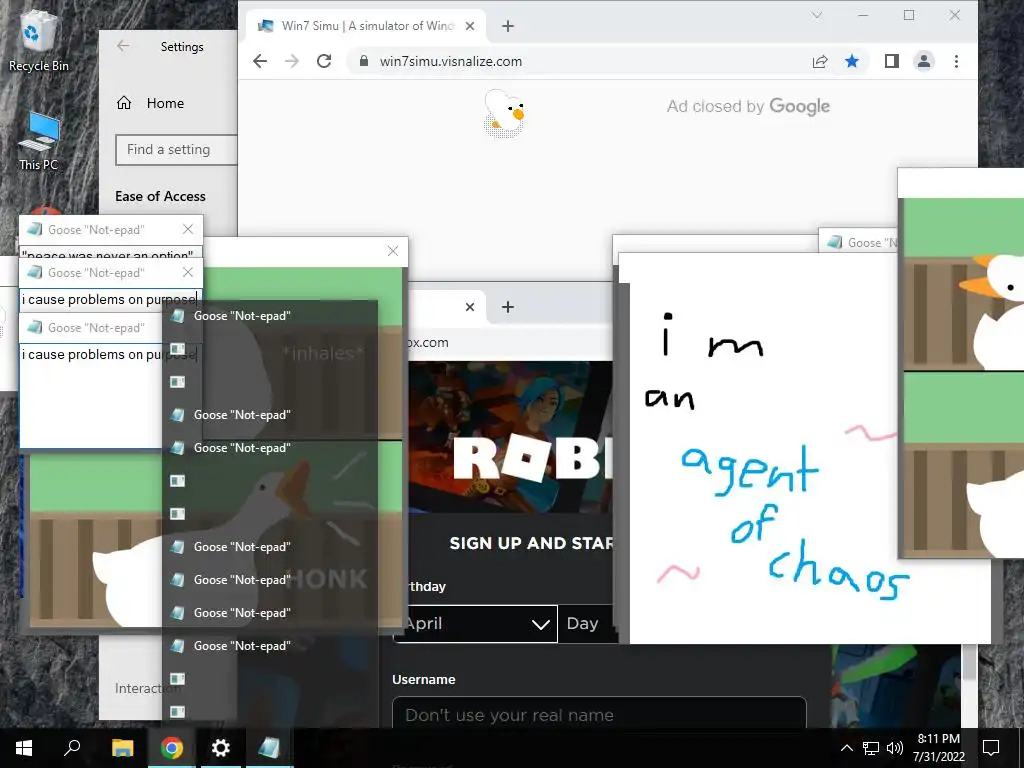
Task: Click the win7simu.visnalize.com address bar
Action: tap(451, 61)
